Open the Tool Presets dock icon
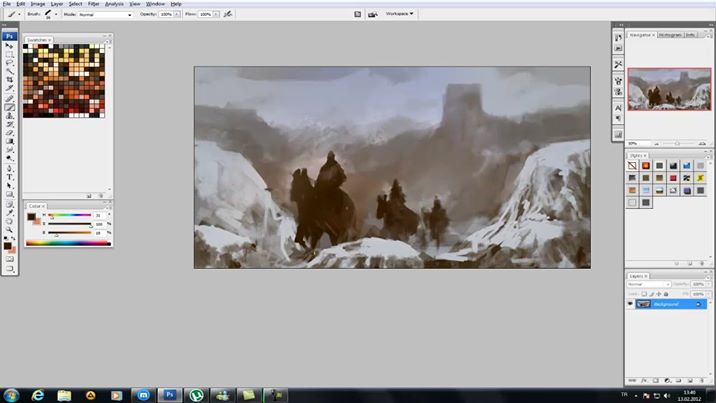716x403 pixels. (618, 65)
